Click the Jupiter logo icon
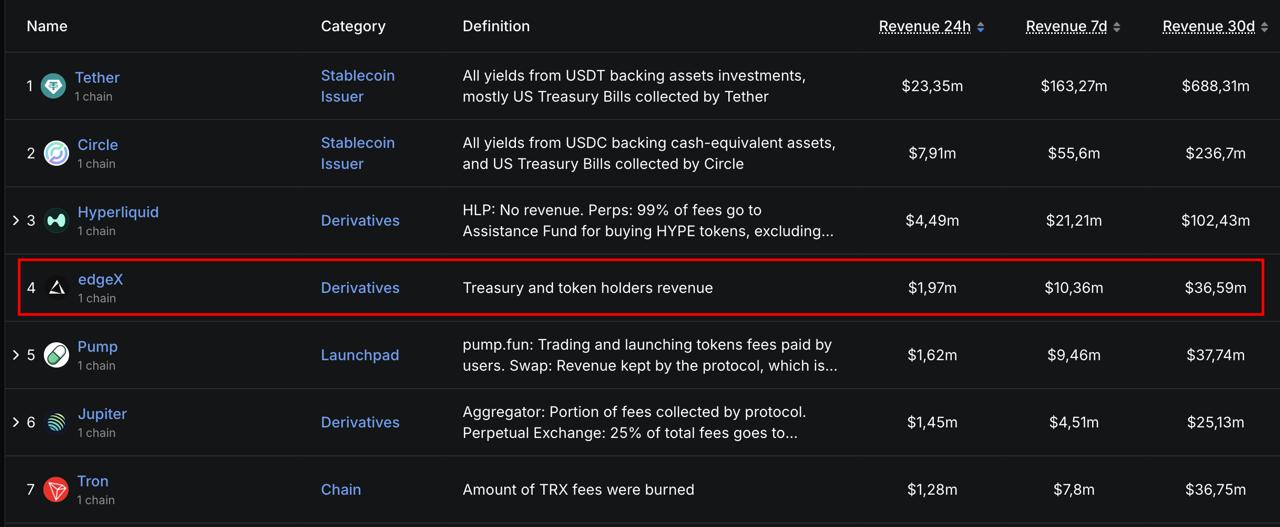The width and height of the screenshot is (1280, 527). click(56, 422)
